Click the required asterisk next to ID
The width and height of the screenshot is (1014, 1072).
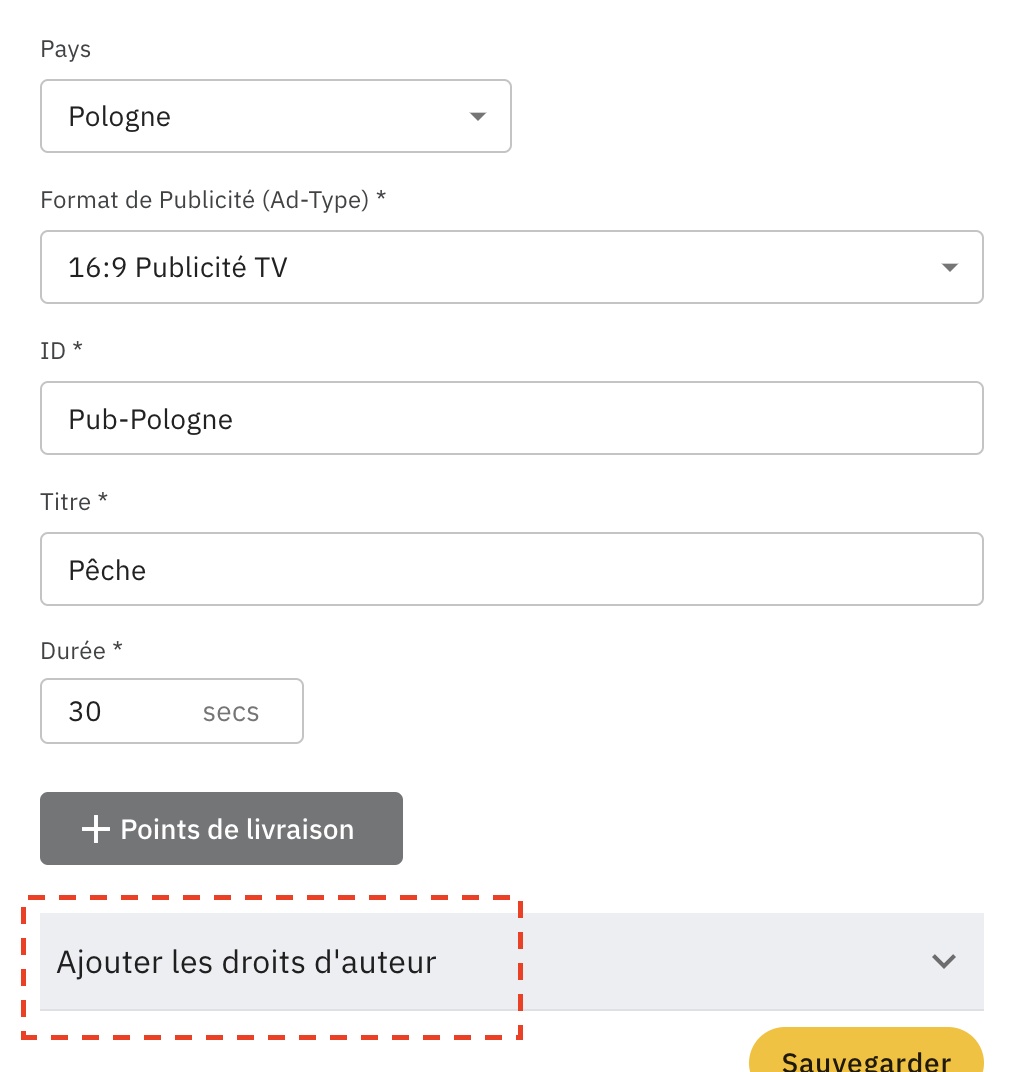[x=79, y=350]
